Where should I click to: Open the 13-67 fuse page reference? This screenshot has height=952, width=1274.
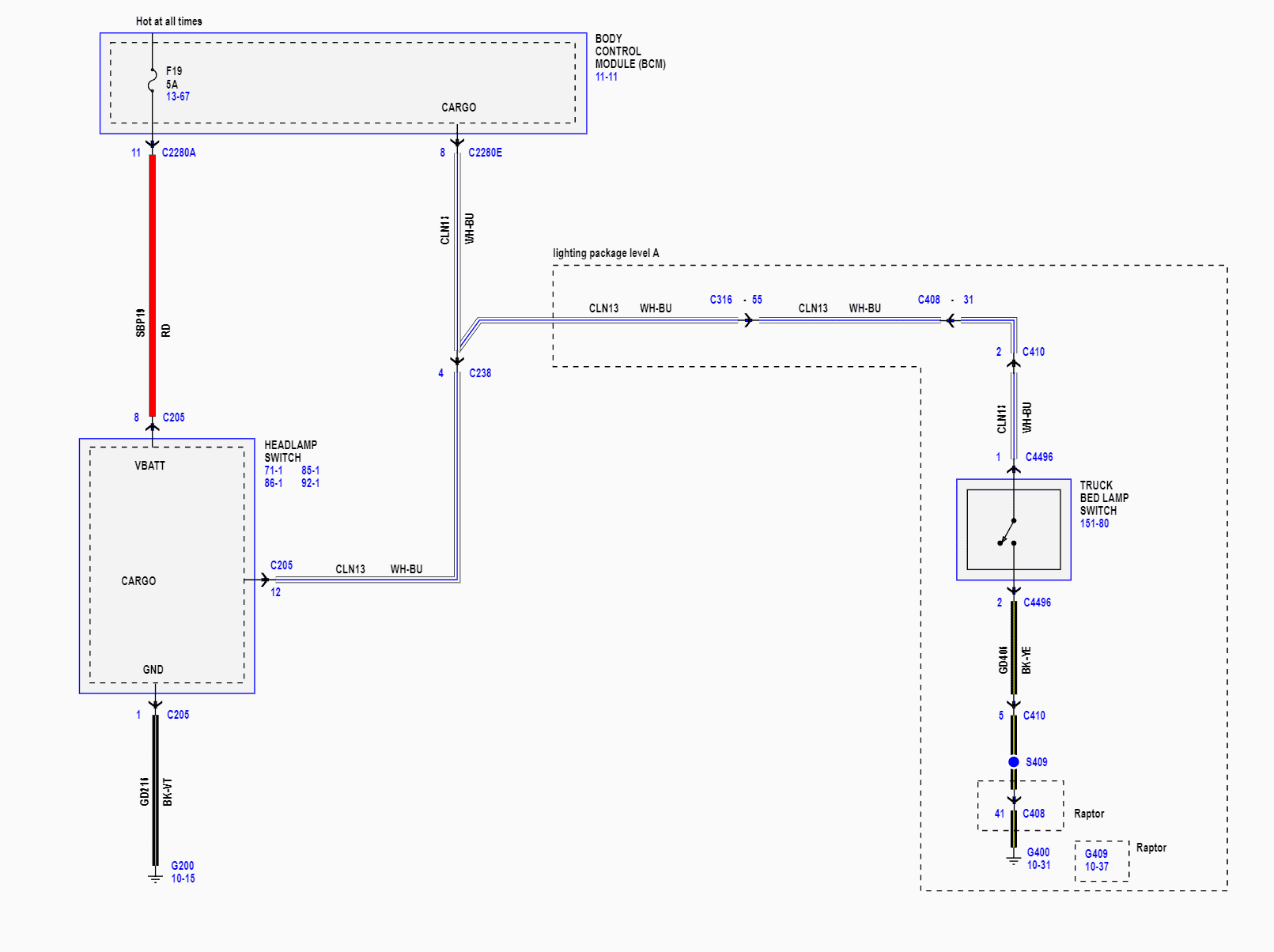coord(178,96)
